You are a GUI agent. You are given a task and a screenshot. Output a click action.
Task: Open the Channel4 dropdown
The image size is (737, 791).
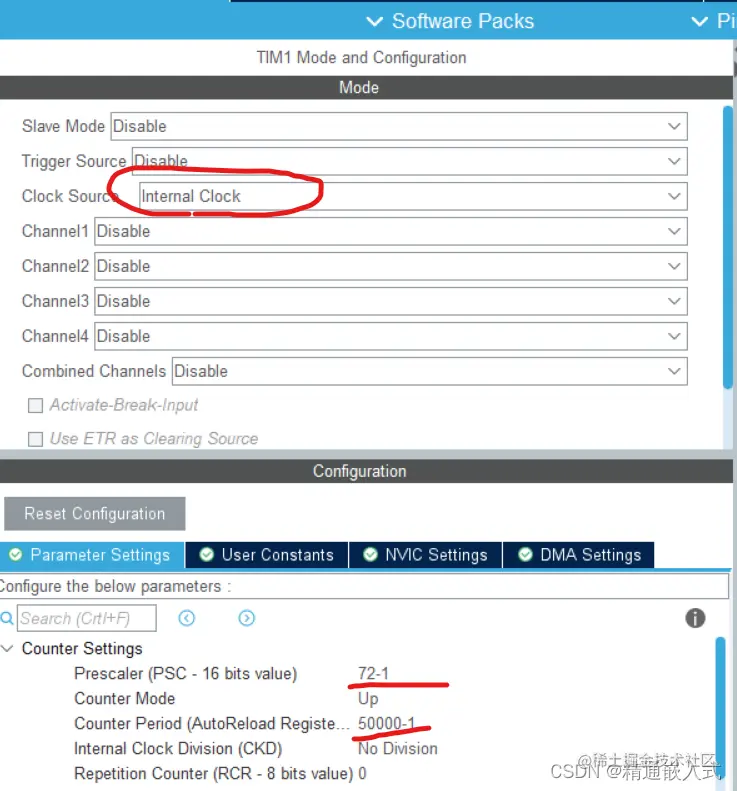pos(391,336)
